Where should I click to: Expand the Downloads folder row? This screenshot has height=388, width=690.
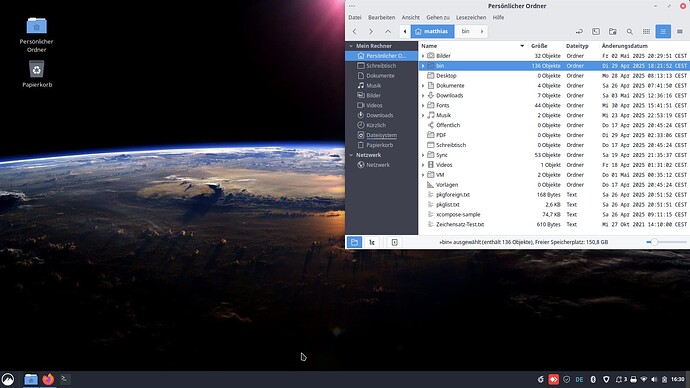click(423, 95)
